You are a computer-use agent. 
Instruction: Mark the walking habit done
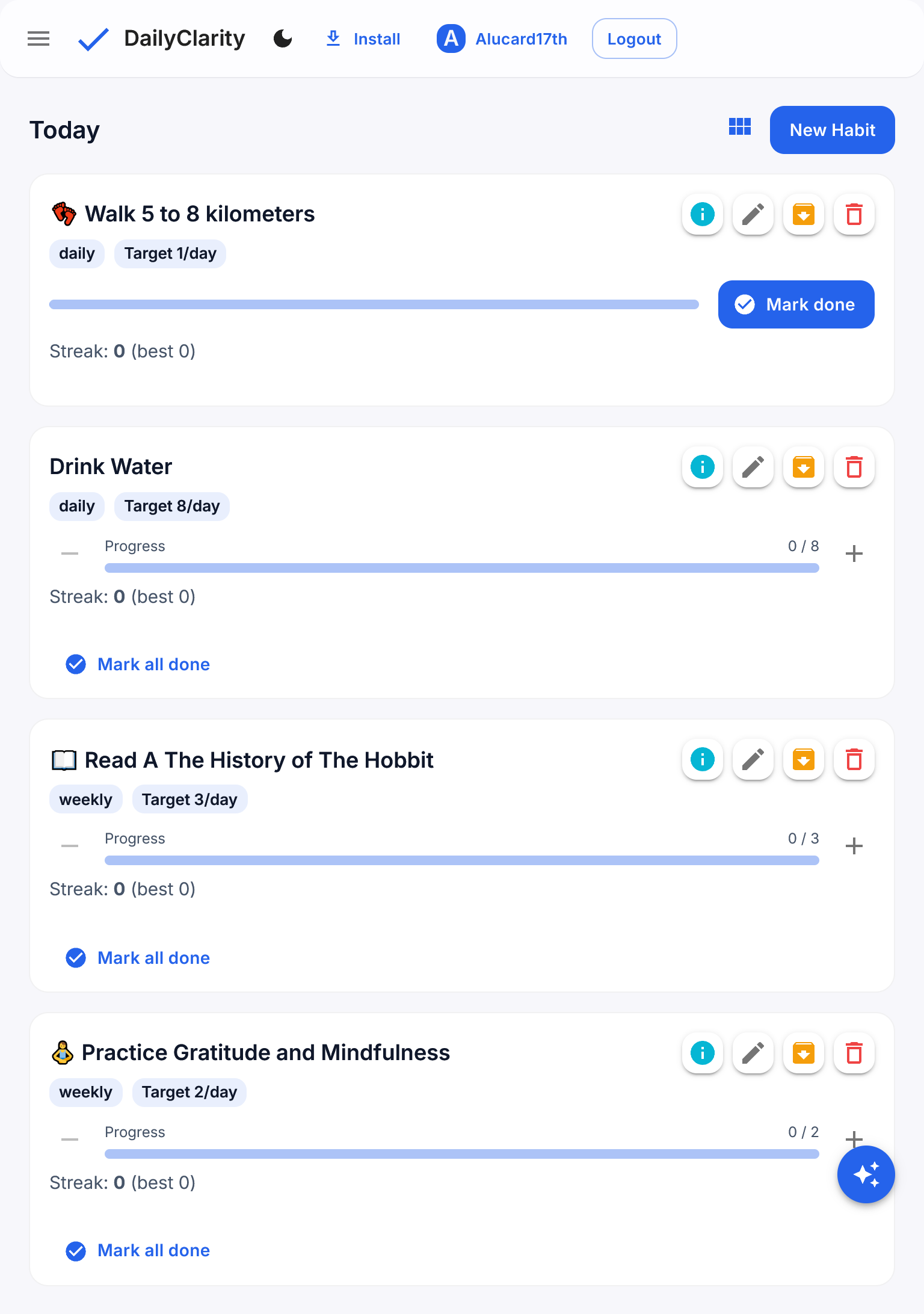(796, 304)
